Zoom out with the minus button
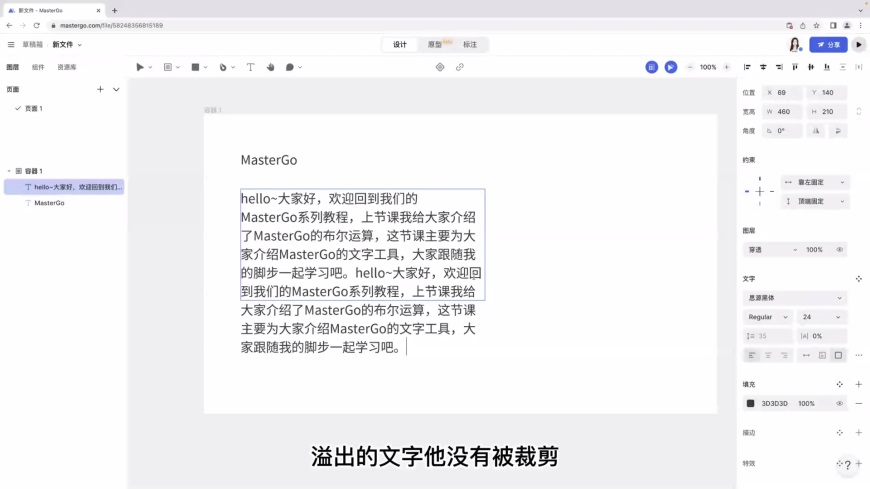This screenshot has height=489, width=870. coord(690,67)
